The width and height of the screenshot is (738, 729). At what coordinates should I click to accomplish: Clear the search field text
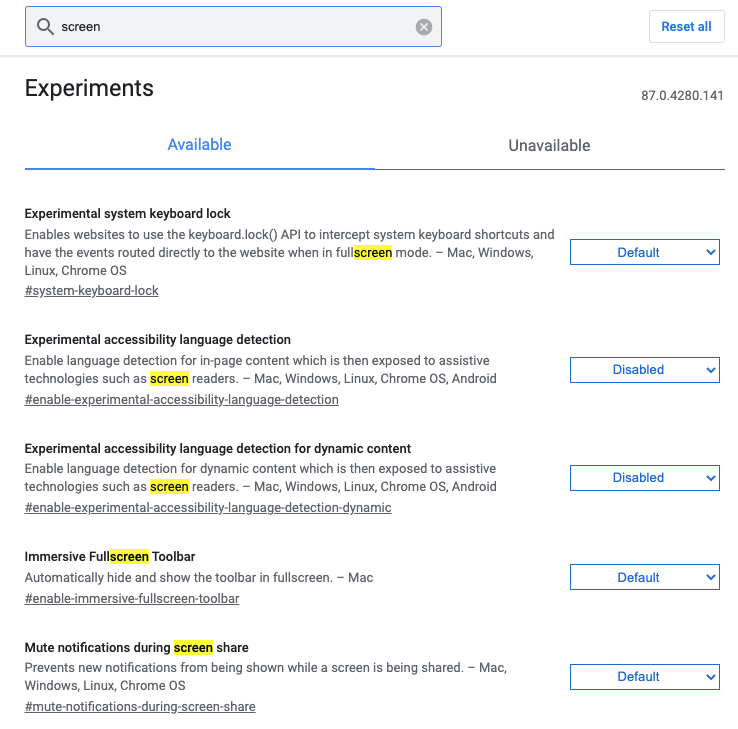coord(424,27)
